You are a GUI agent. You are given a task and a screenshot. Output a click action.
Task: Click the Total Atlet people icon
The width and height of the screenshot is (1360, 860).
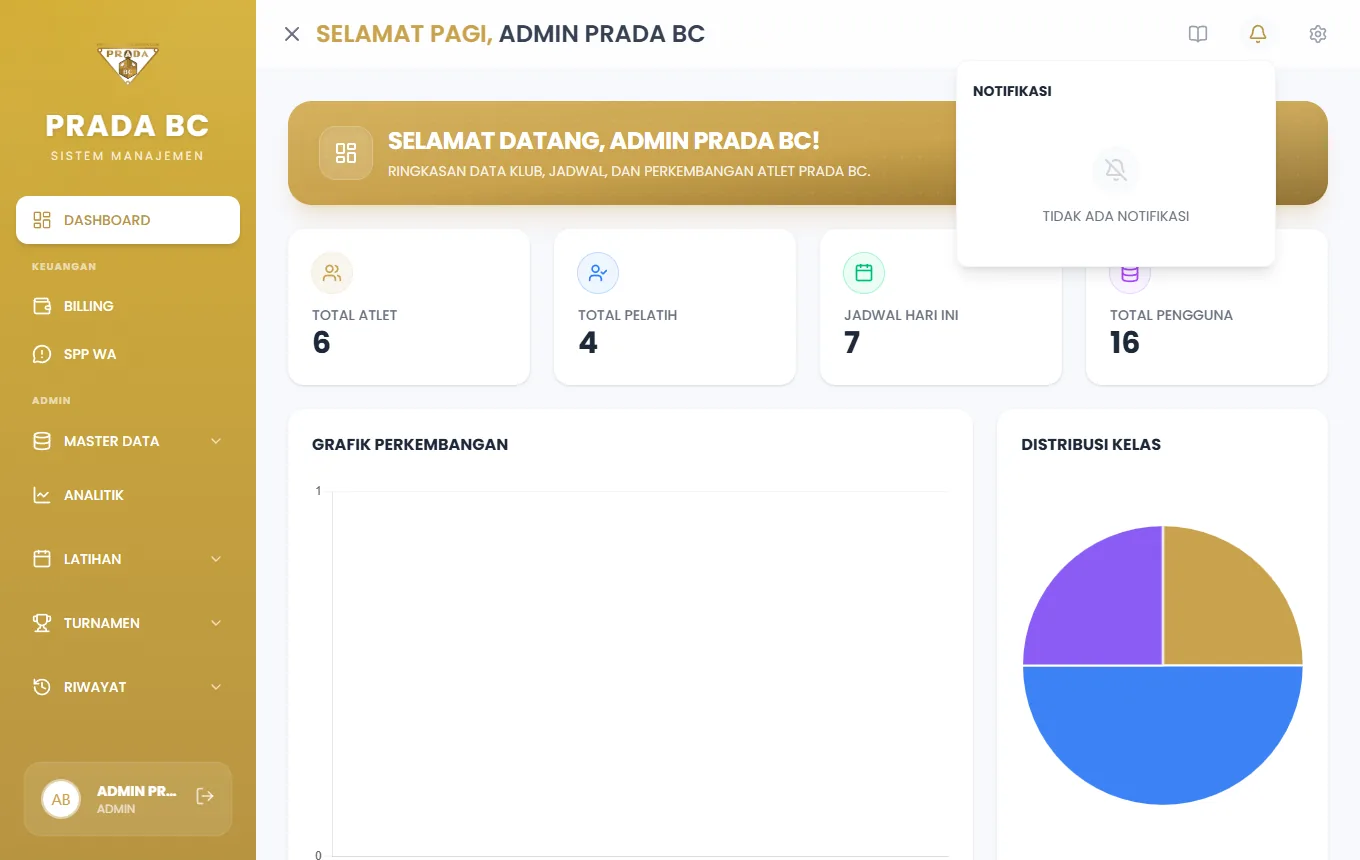(x=332, y=273)
